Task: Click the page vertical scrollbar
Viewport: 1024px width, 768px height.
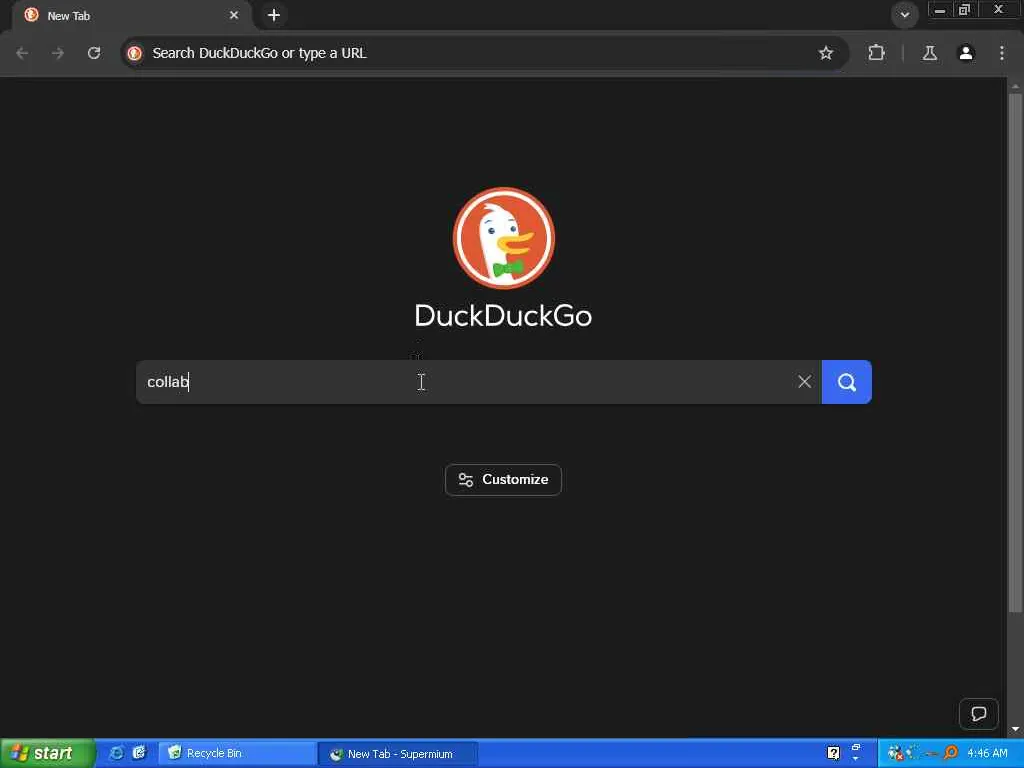Action: (x=1015, y=353)
